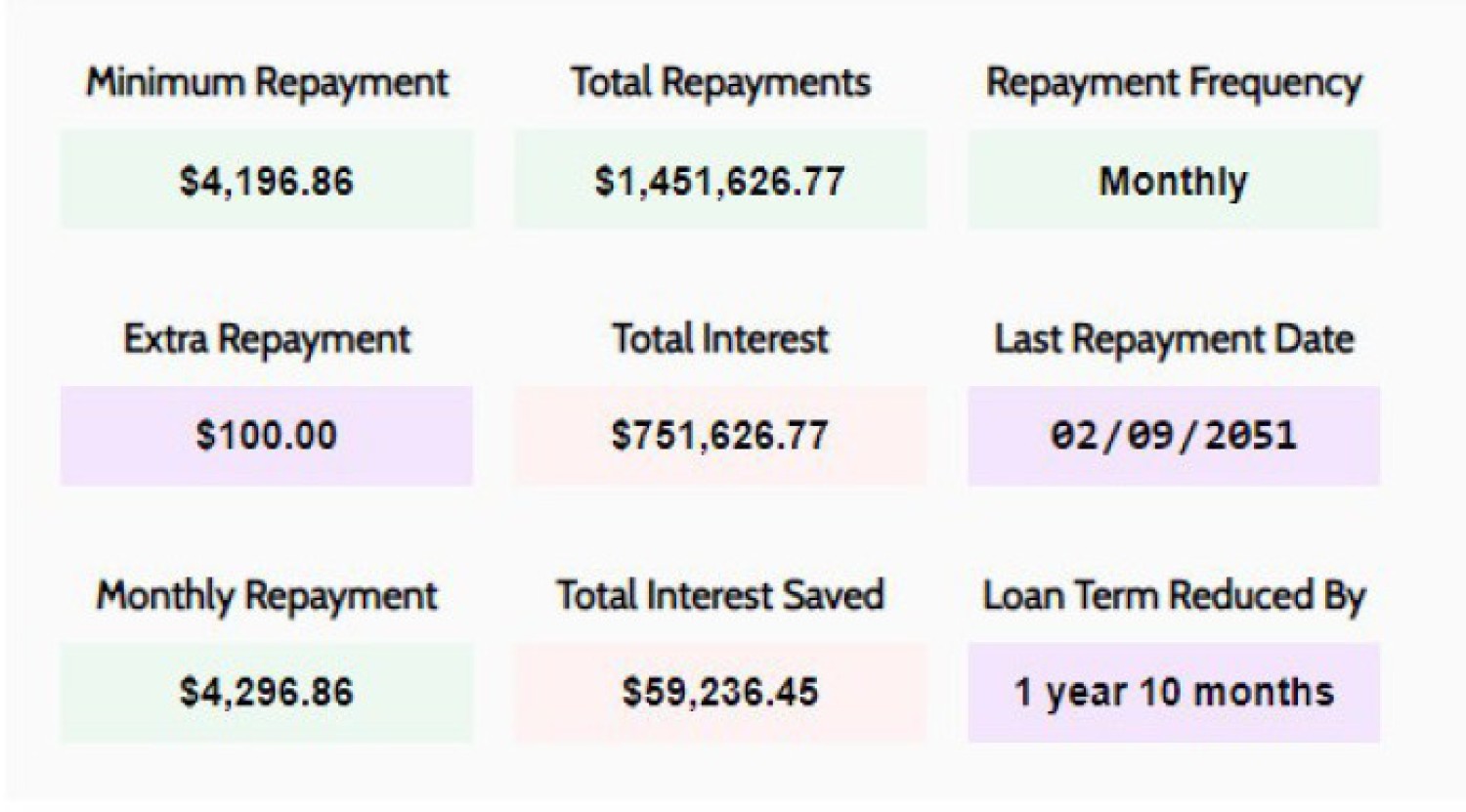Click the Repayment Frequency field showing Monthly
This screenshot has width=1466, height=812.
(1173, 181)
